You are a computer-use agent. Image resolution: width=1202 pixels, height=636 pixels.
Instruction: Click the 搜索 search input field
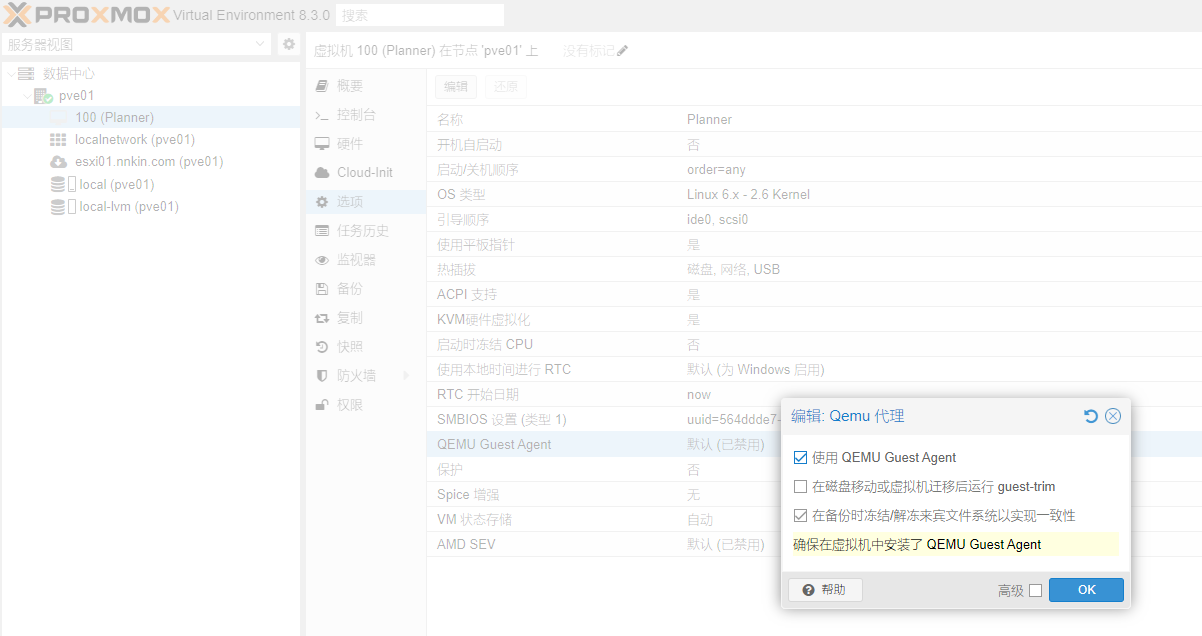coord(419,16)
